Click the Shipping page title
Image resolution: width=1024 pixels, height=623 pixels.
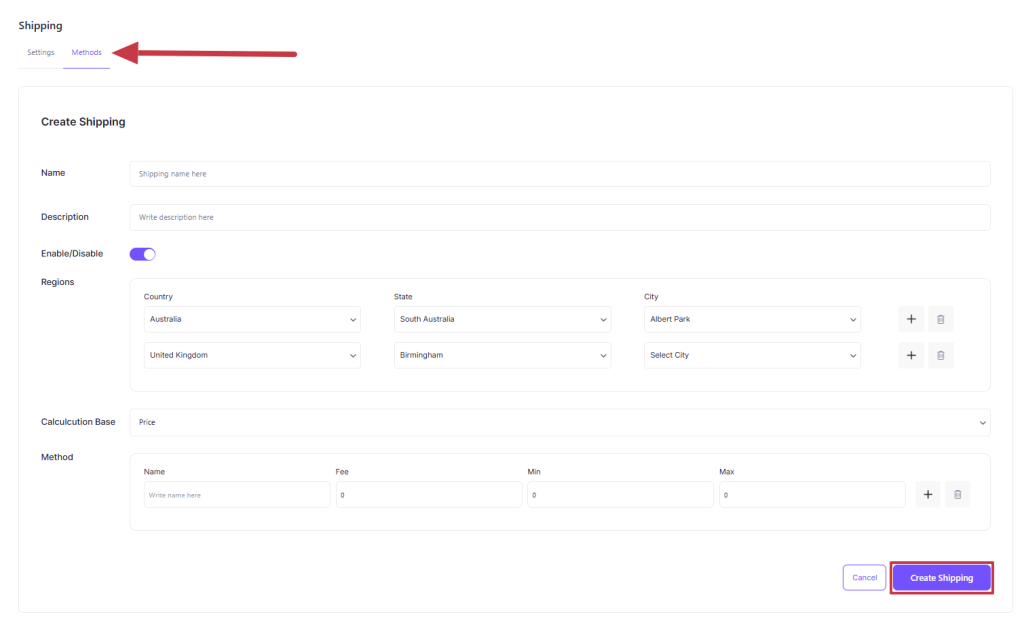point(40,25)
